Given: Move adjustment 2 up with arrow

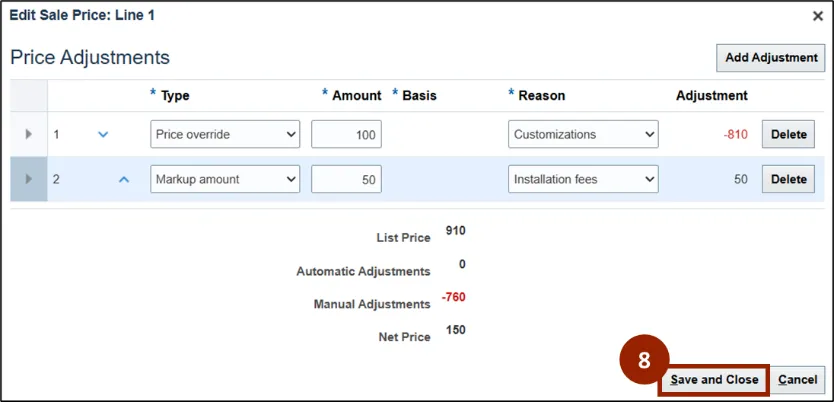Looking at the screenshot, I should pyautogui.click(x=124, y=179).
